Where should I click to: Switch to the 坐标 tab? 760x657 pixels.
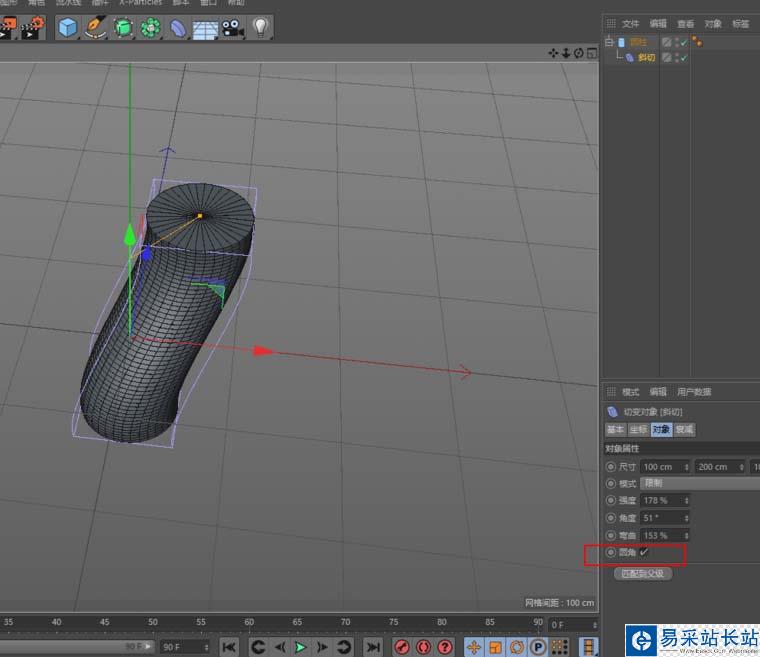point(638,430)
